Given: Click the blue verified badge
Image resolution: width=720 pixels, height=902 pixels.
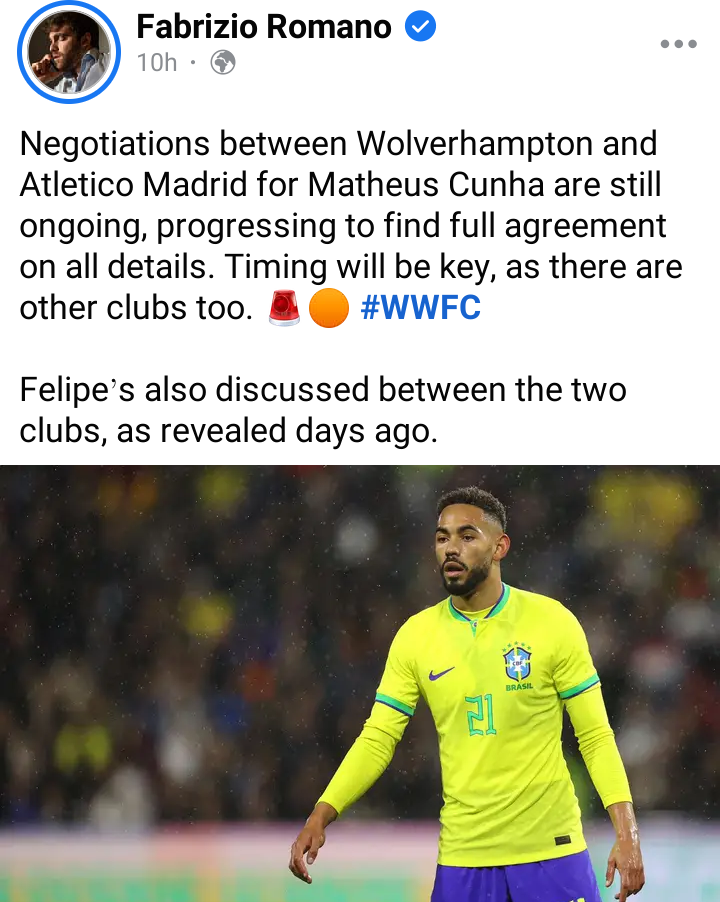Looking at the screenshot, I should 420,26.
